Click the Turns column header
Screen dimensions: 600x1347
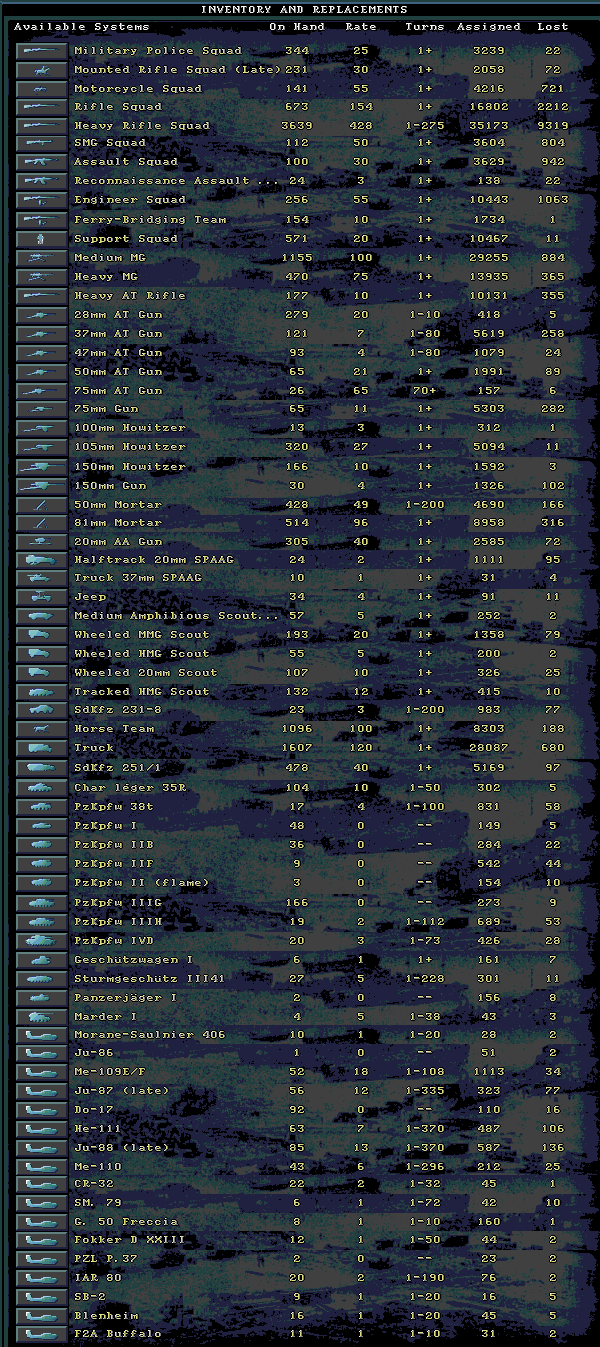click(x=425, y=27)
